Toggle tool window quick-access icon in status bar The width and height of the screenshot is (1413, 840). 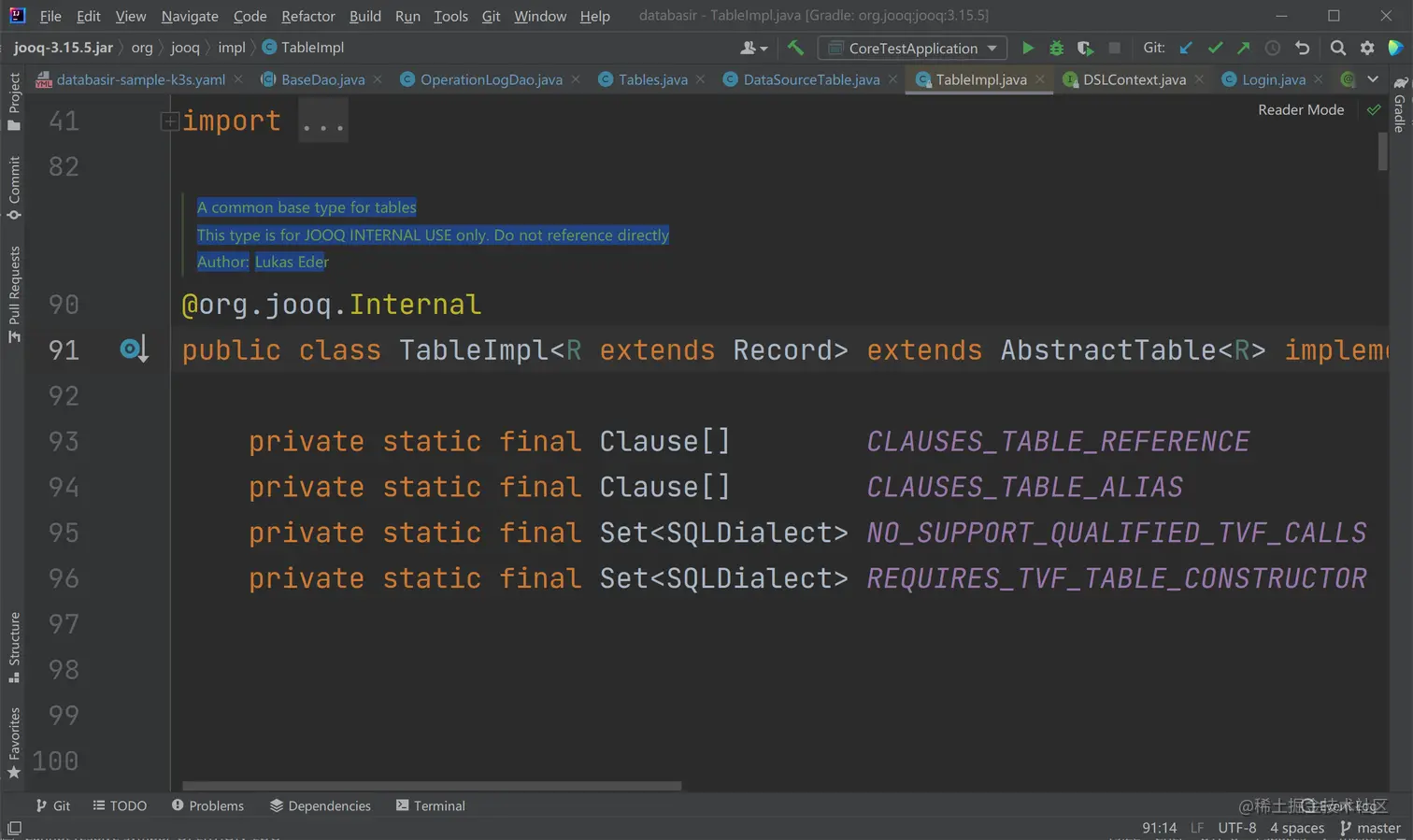click(14, 828)
